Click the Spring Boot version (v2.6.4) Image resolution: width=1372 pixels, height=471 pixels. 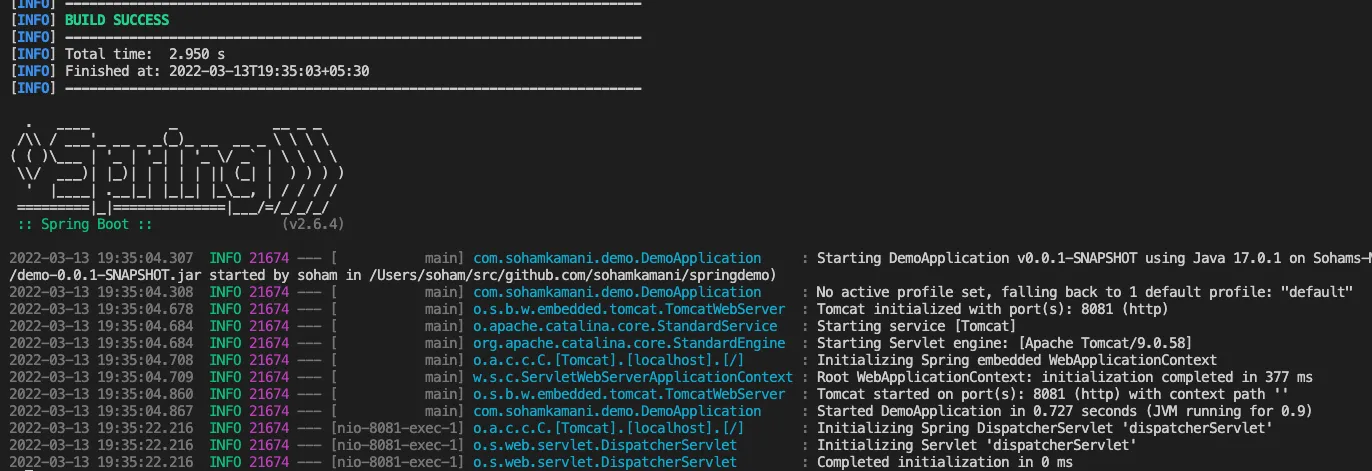coord(313,224)
